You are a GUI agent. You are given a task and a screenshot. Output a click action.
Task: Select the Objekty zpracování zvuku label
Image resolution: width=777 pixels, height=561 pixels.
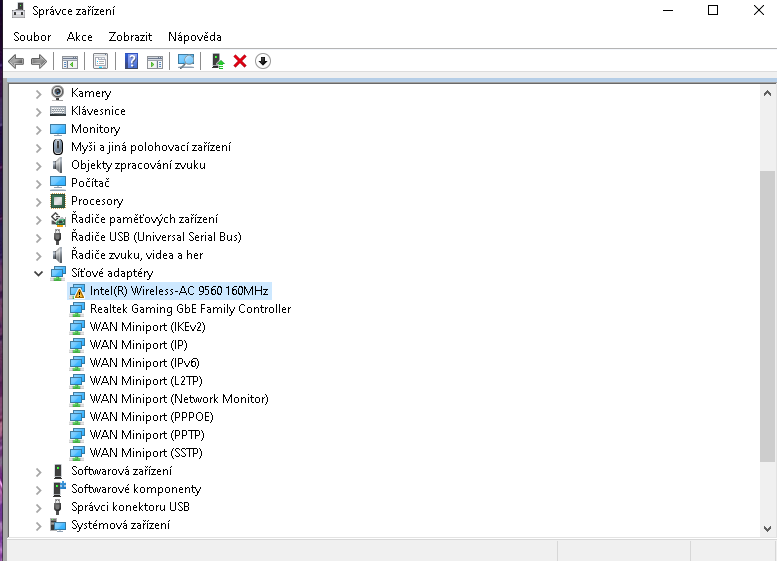(138, 165)
